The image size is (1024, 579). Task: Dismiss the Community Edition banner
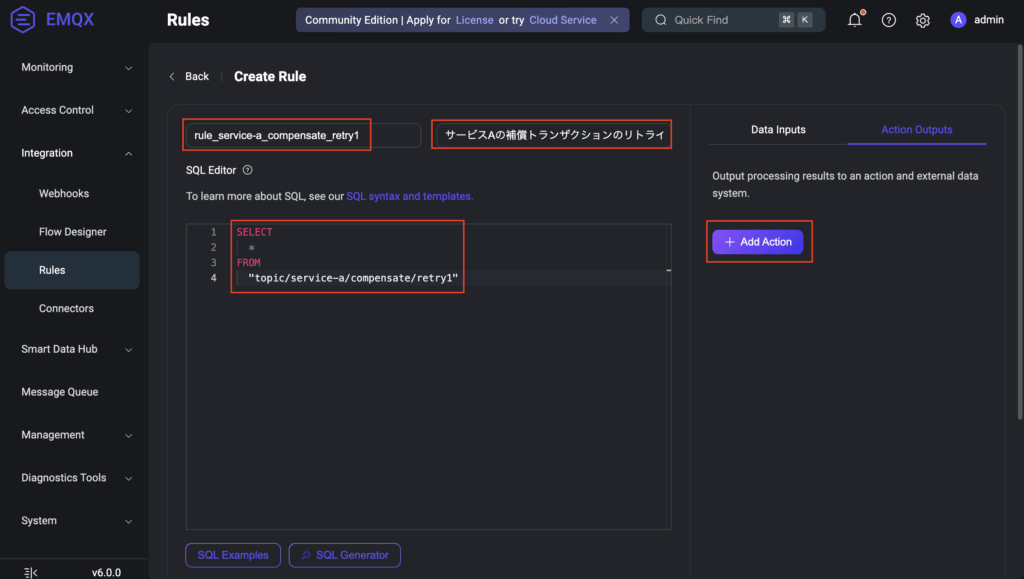[614, 20]
